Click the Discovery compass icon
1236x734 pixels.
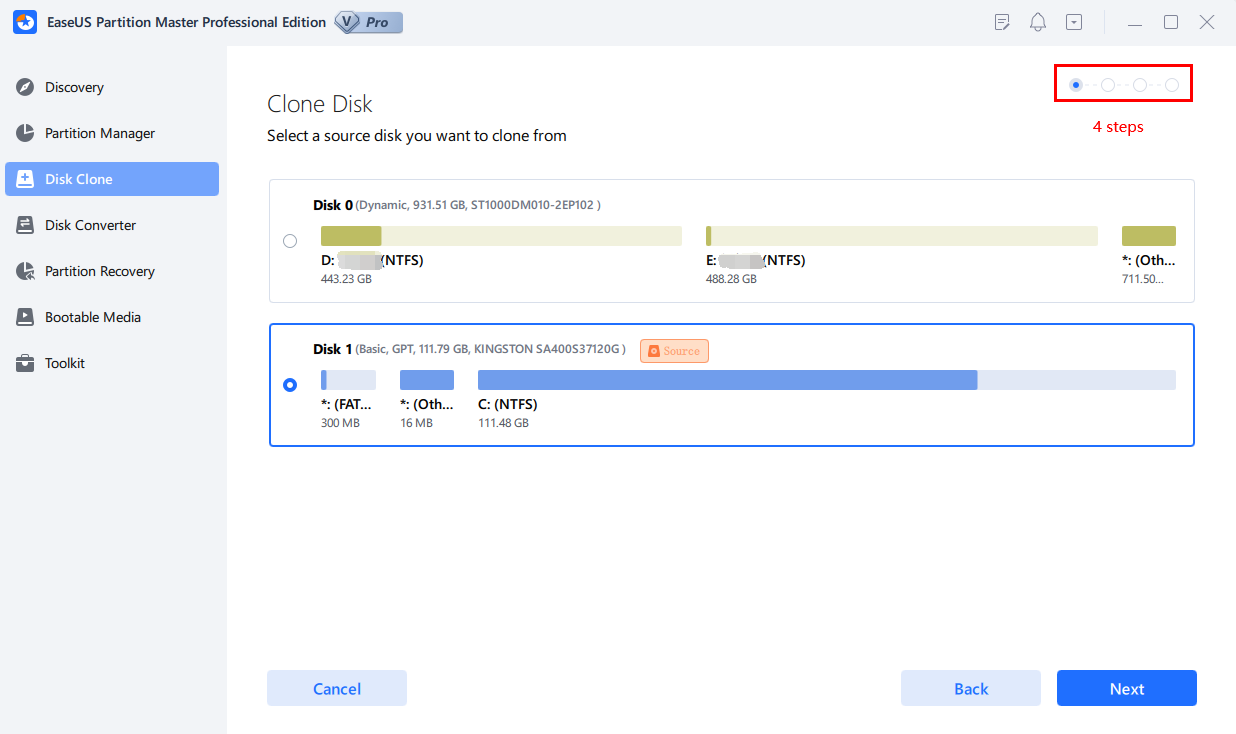[26, 88]
